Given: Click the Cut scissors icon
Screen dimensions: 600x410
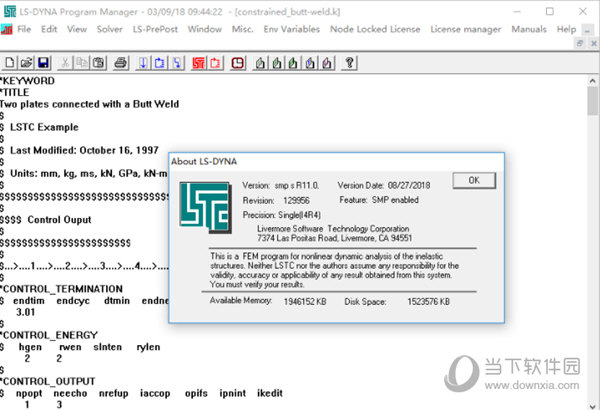Looking at the screenshot, I should coord(65,63).
